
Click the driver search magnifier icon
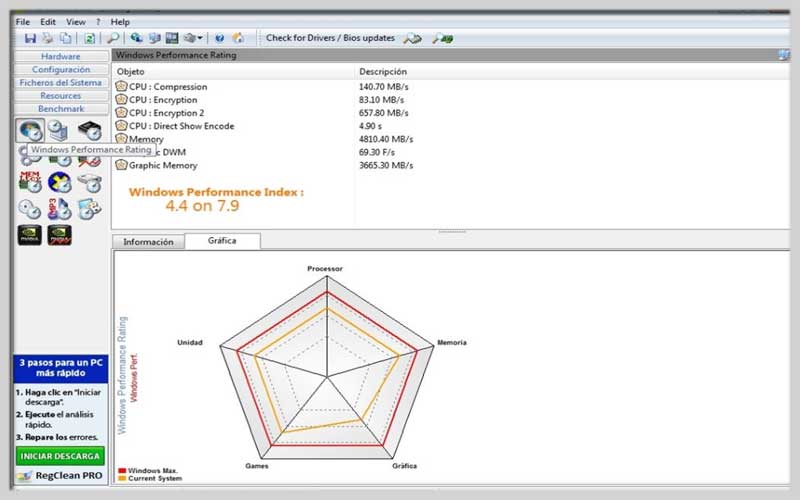412,38
